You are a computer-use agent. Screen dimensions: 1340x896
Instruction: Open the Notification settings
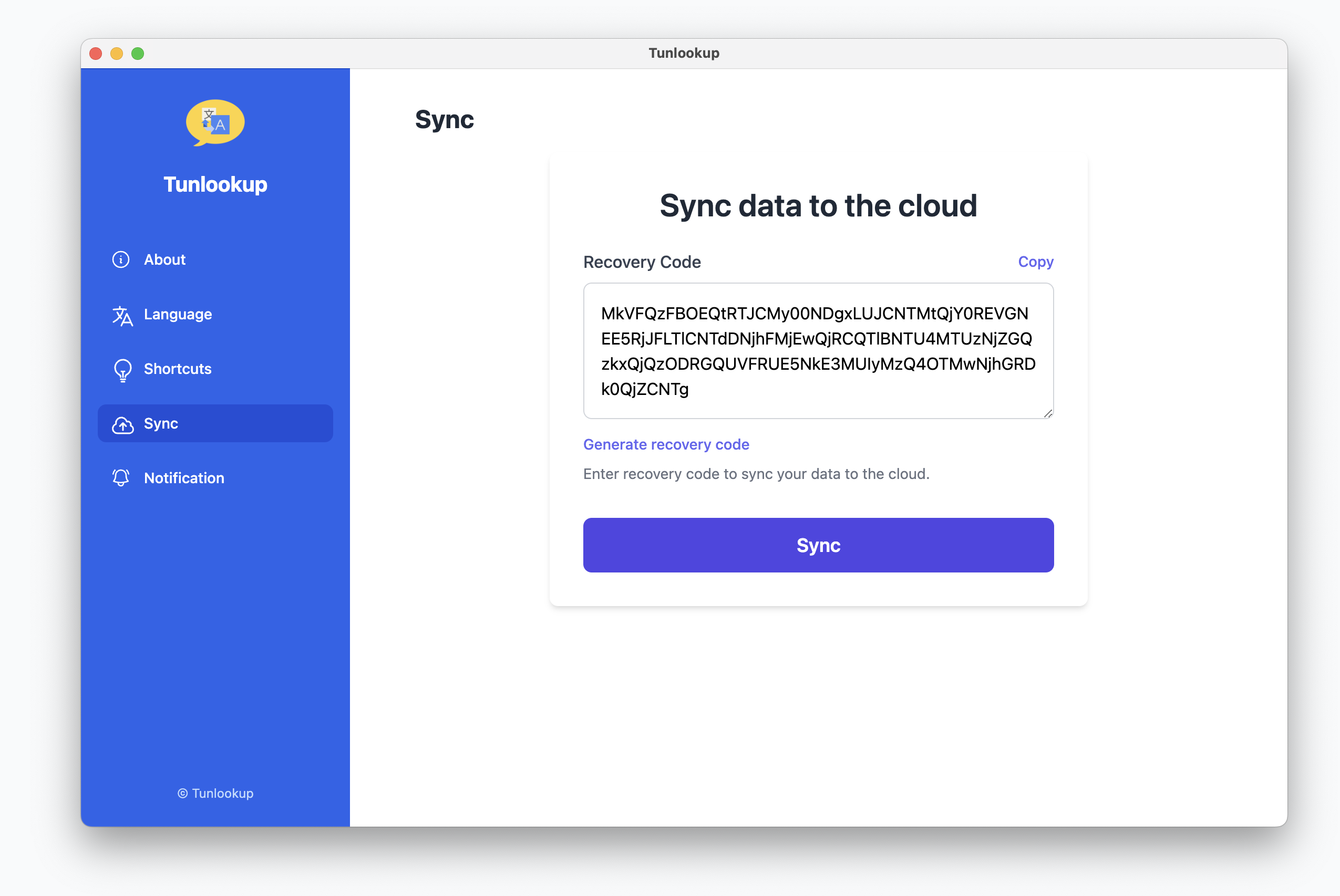pyautogui.click(x=183, y=478)
